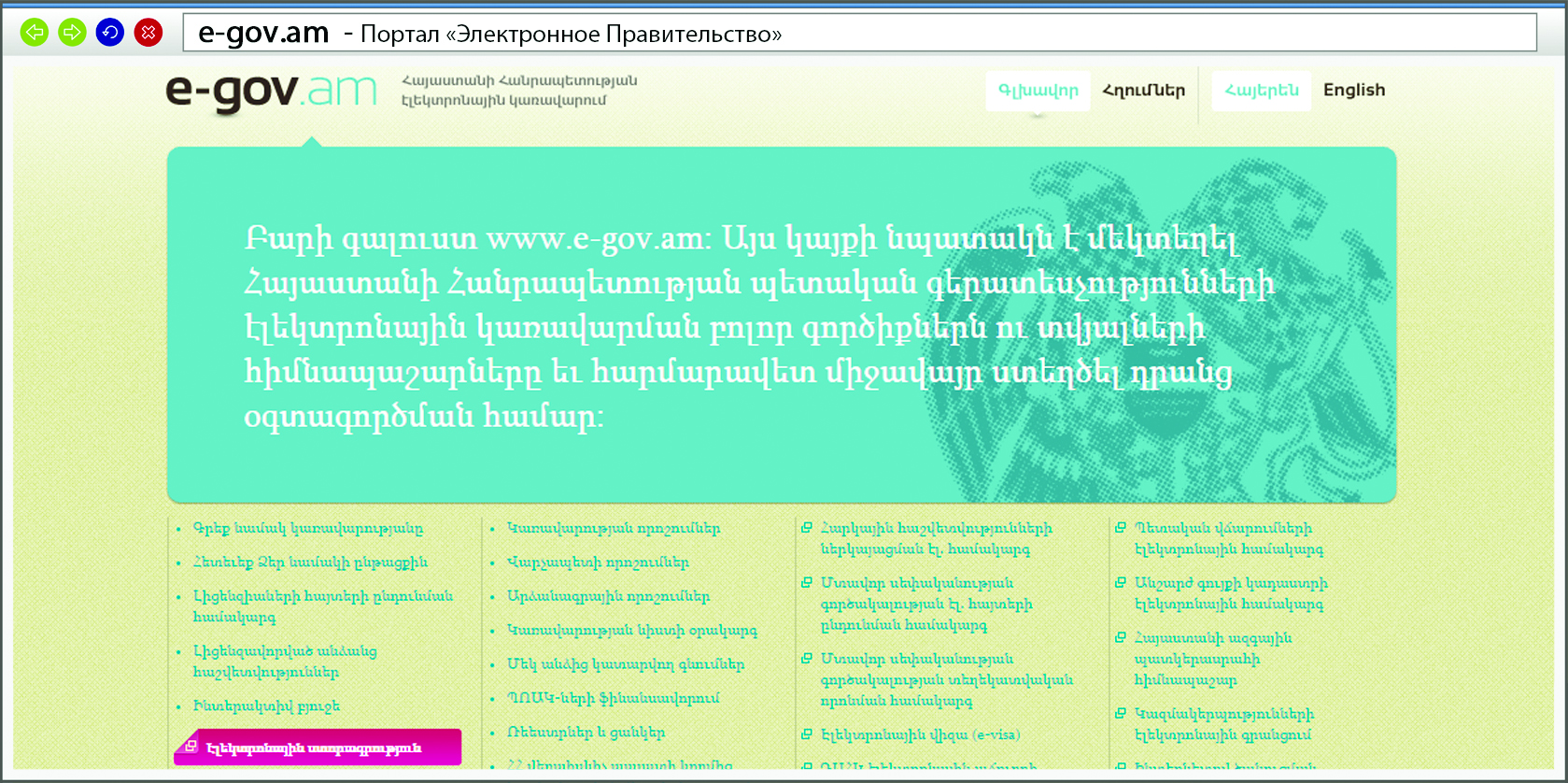Open Արձանագրային որոշումներ link

click(x=608, y=596)
